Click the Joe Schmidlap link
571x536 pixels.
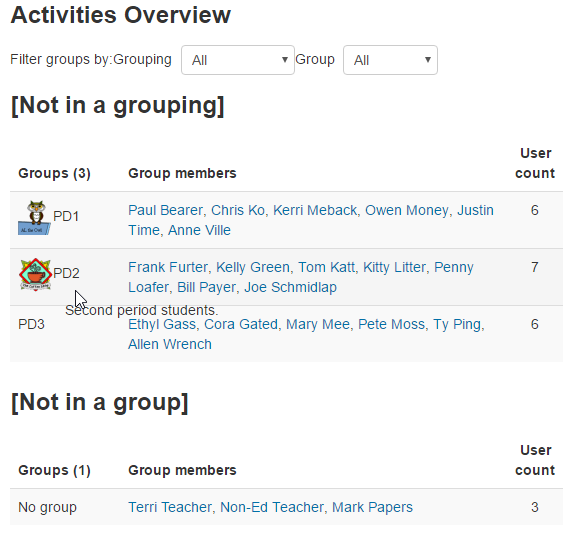pos(290,287)
